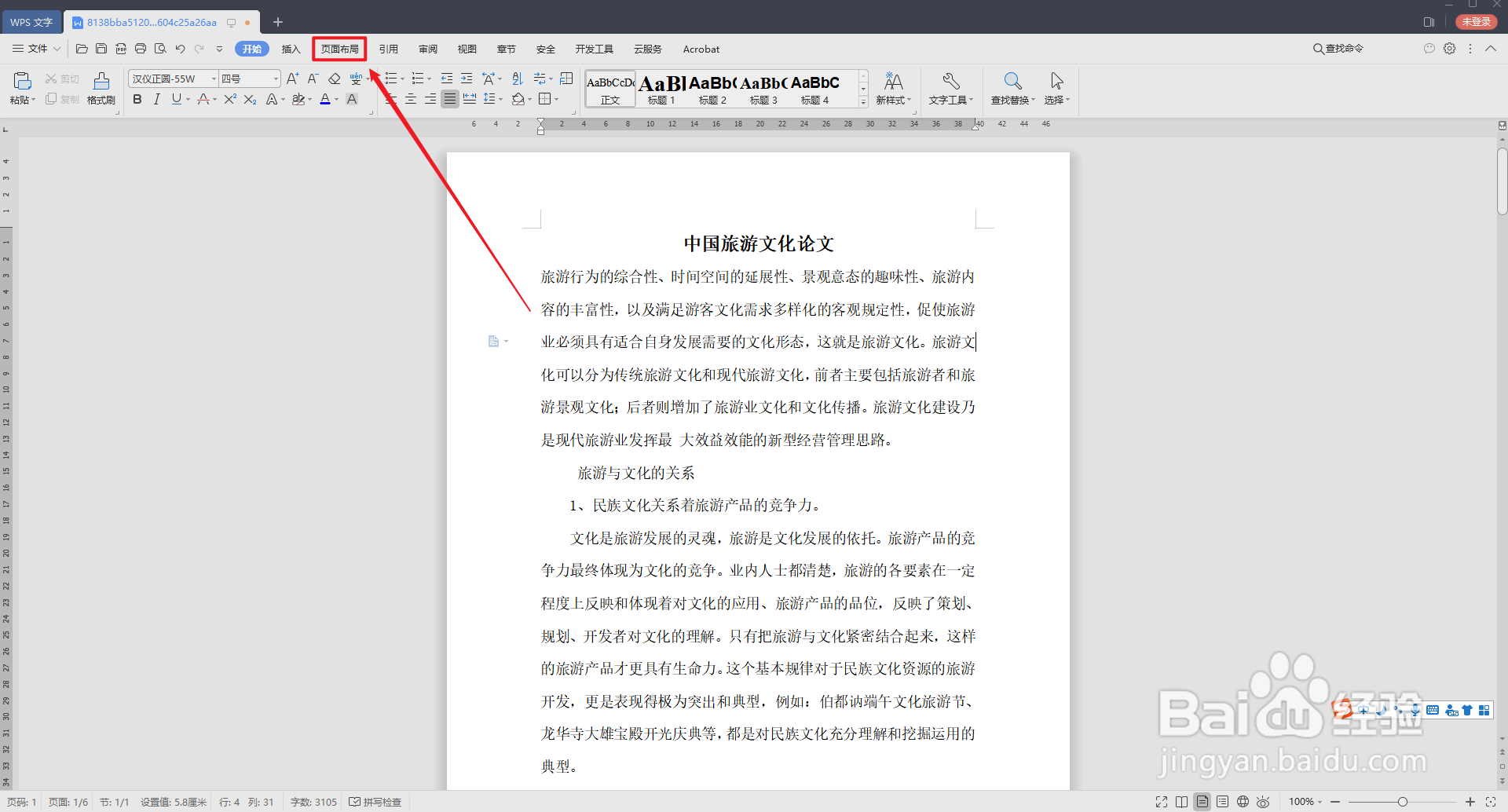Click the Paste clipboard icon
1508x812 pixels.
tap(22, 80)
